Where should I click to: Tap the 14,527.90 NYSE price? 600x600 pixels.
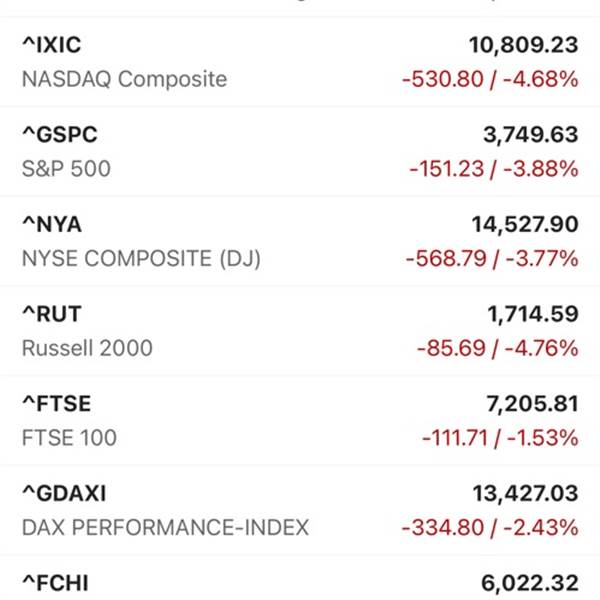coord(525,224)
